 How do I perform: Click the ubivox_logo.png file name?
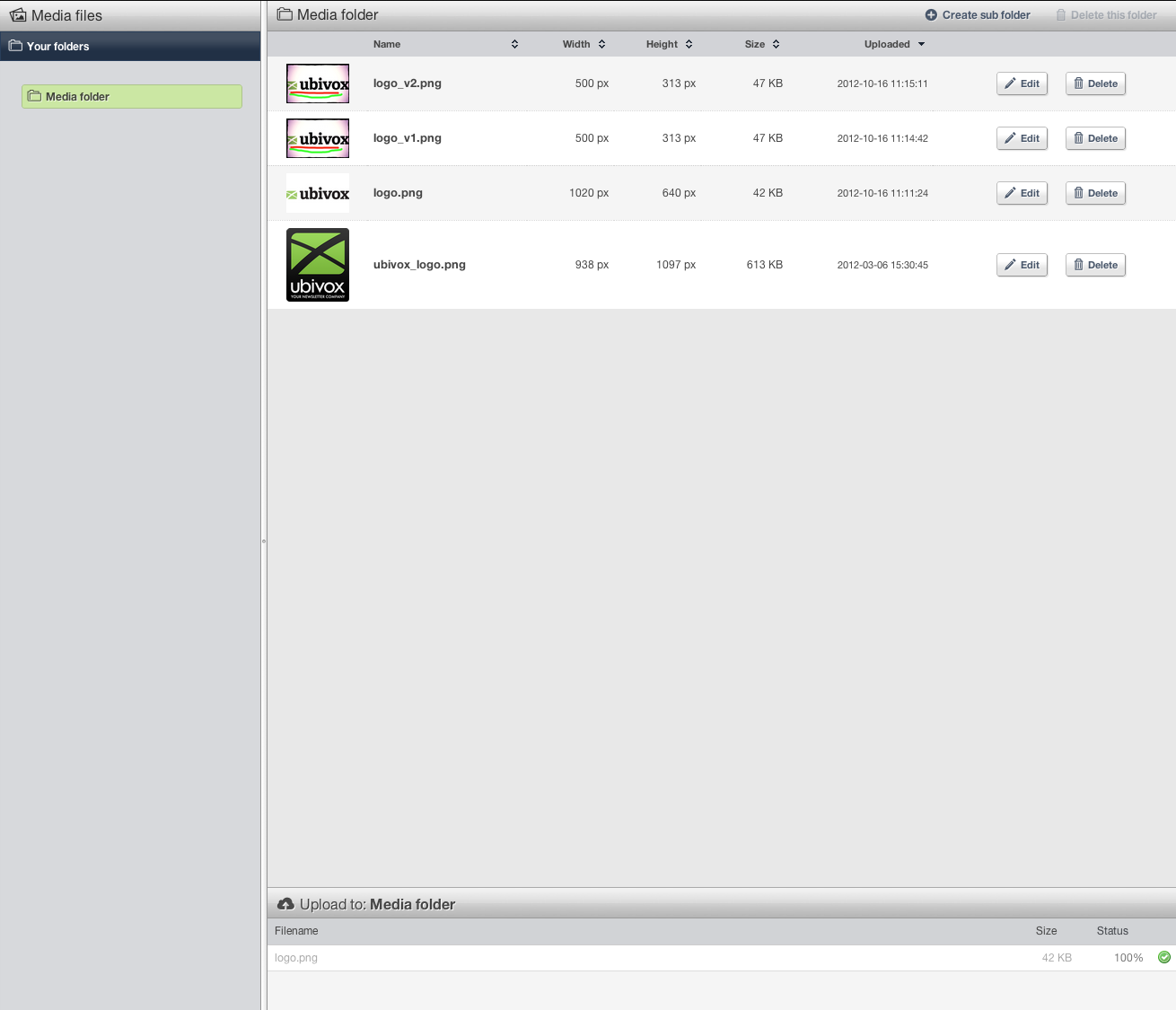tap(419, 265)
